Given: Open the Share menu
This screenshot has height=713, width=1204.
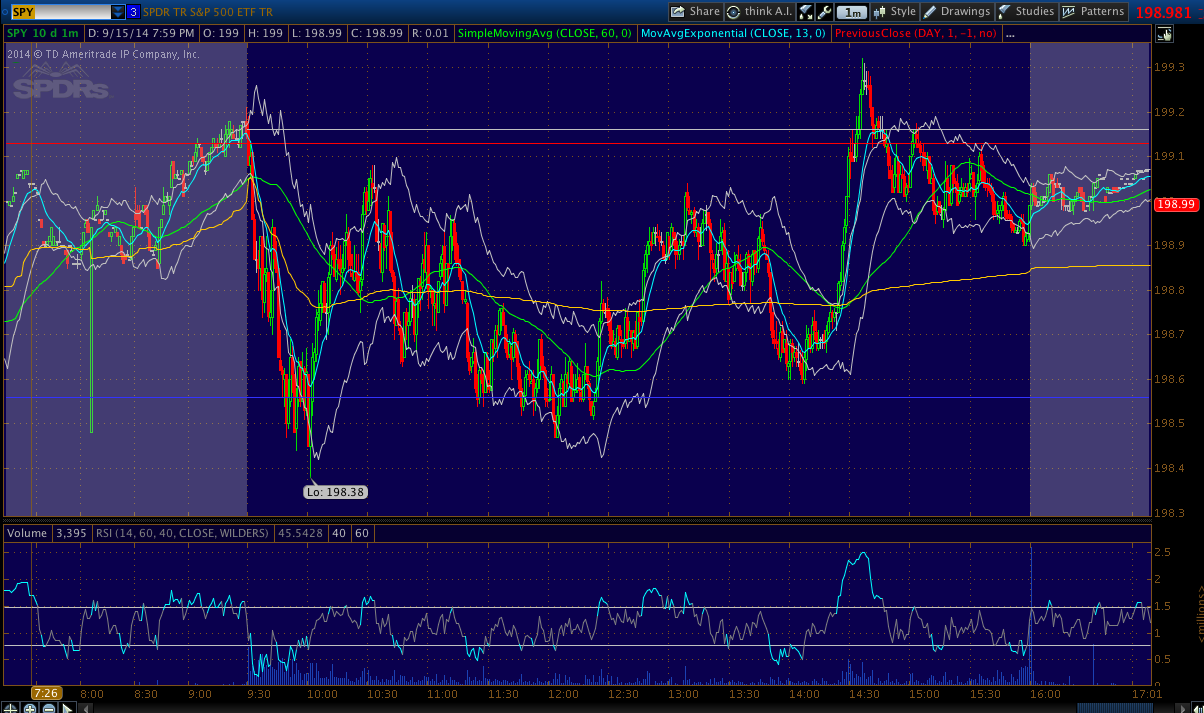Looking at the screenshot, I should (695, 12).
